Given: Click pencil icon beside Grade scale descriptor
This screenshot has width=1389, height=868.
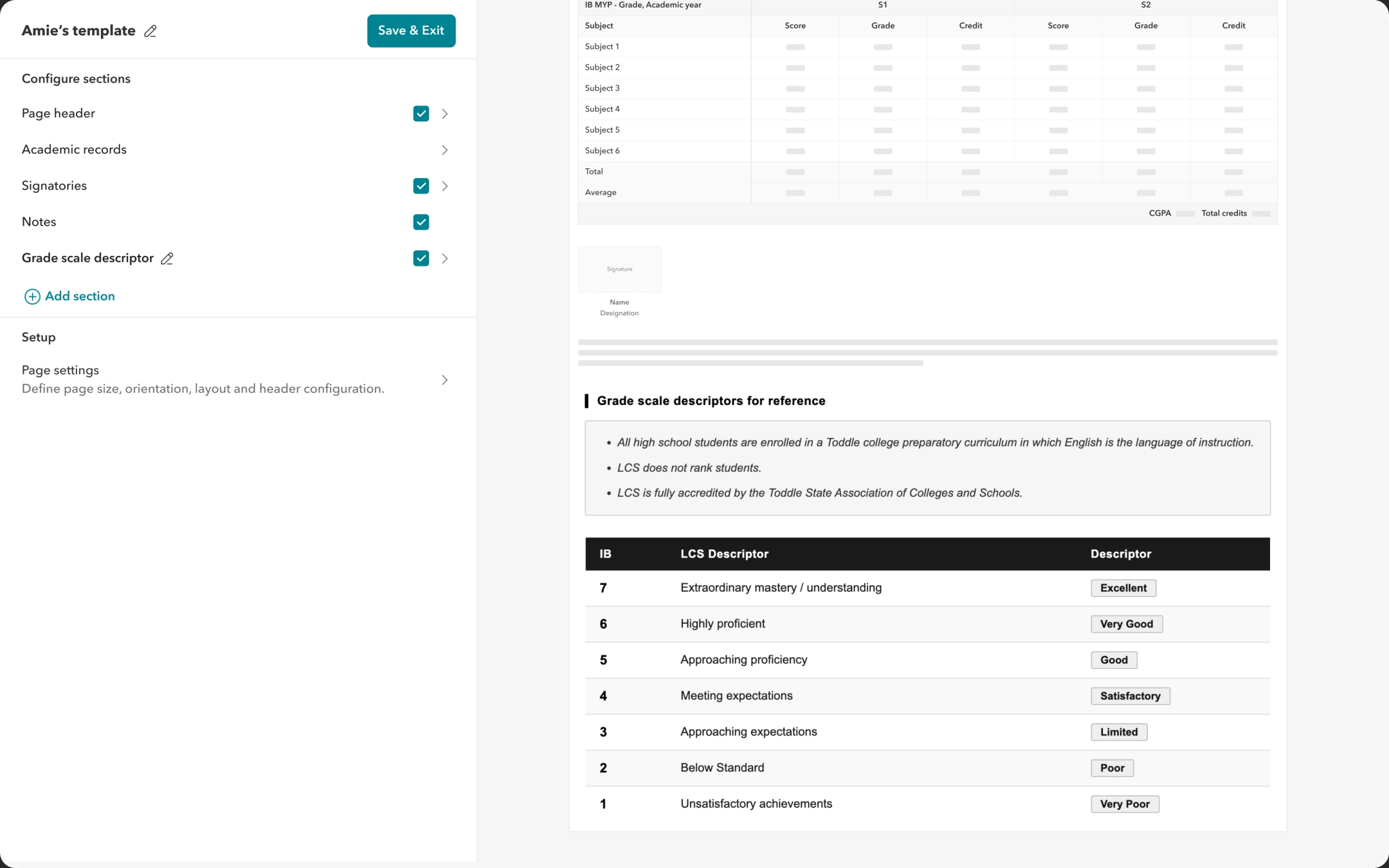Looking at the screenshot, I should 167,258.
